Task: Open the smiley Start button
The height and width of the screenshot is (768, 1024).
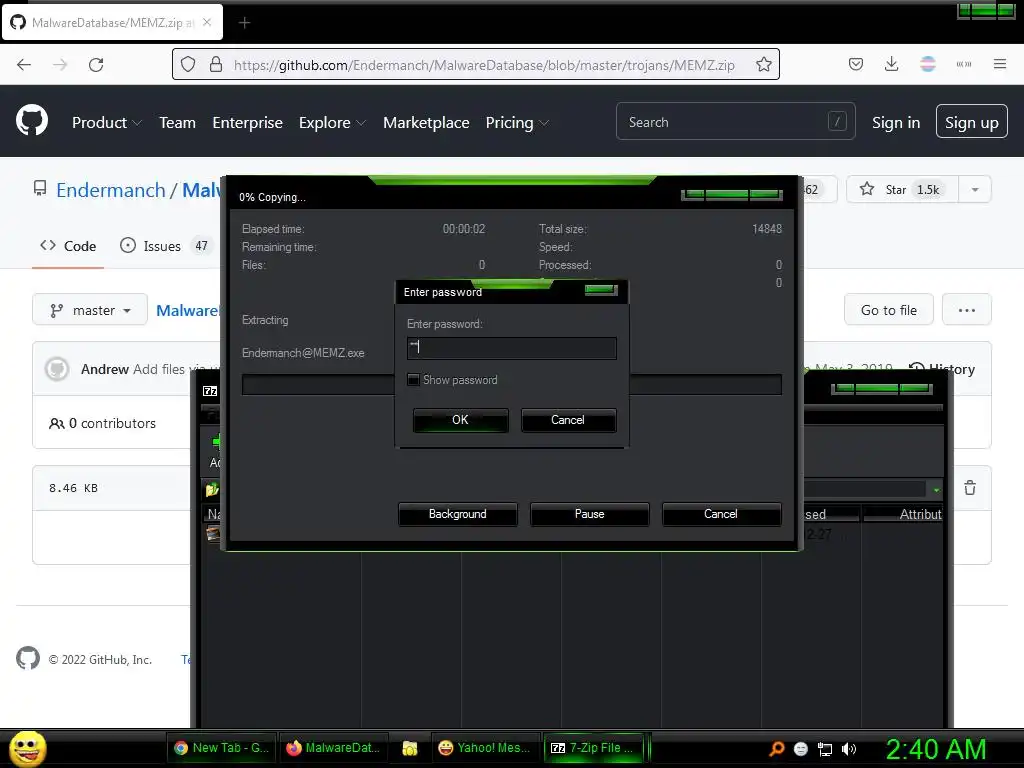Action: pyautogui.click(x=27, y=748)
